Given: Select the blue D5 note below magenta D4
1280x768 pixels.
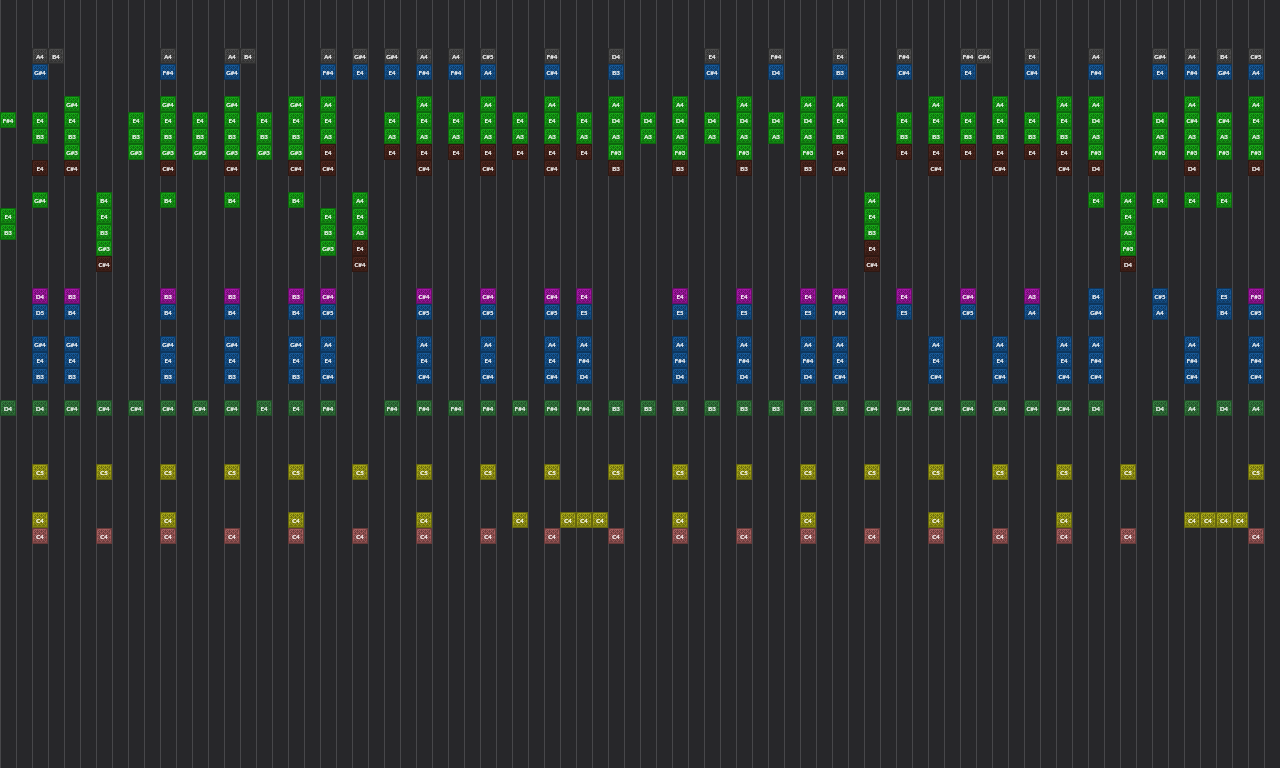Looking at the screenshot, I should click(40, 313).
